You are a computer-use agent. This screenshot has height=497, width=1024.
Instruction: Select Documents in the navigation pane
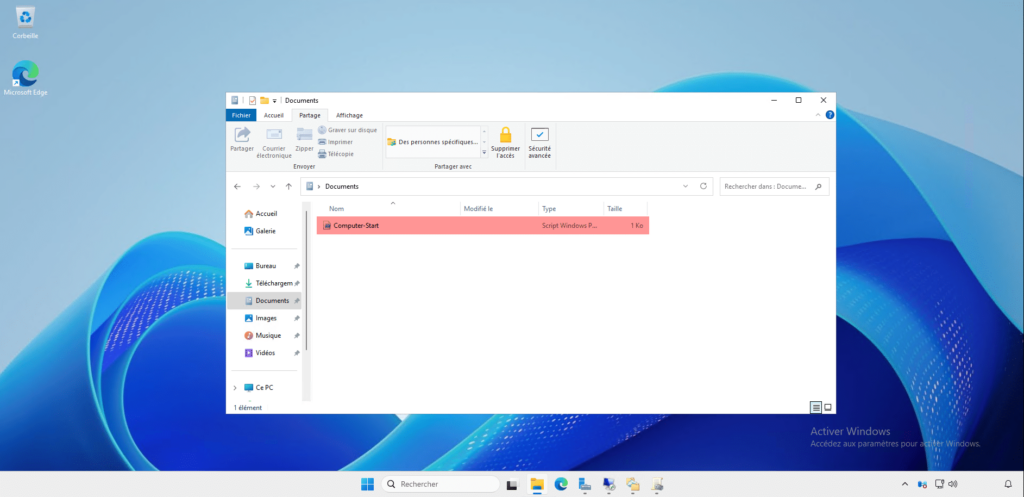pyautogui.click(x=264, y=301)
